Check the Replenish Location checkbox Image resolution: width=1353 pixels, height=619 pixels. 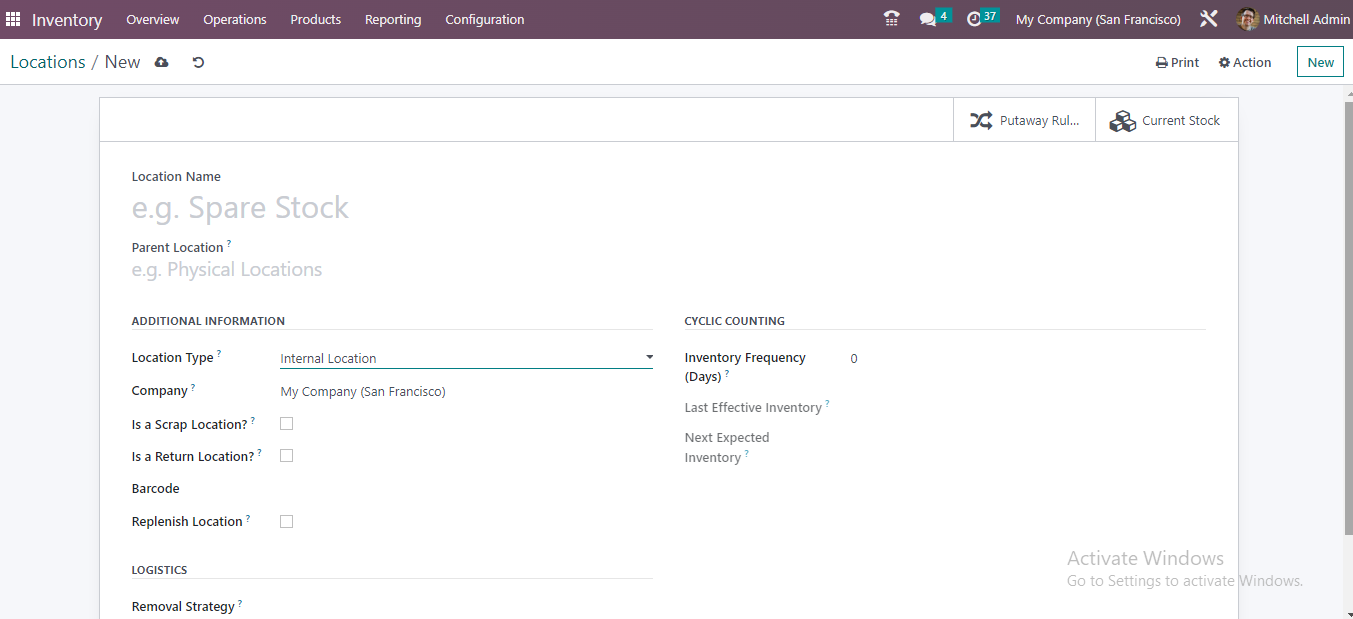pos(287,522)
